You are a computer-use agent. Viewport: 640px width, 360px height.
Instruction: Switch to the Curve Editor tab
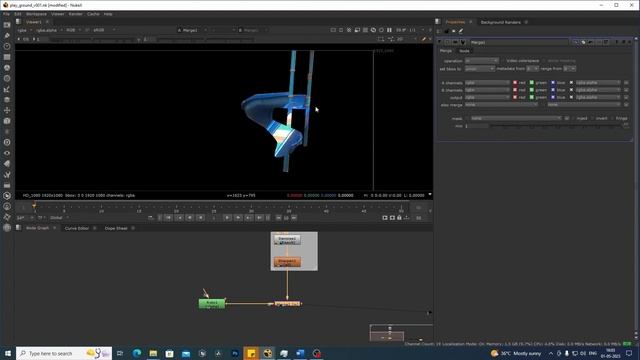[x=77, y=228]
